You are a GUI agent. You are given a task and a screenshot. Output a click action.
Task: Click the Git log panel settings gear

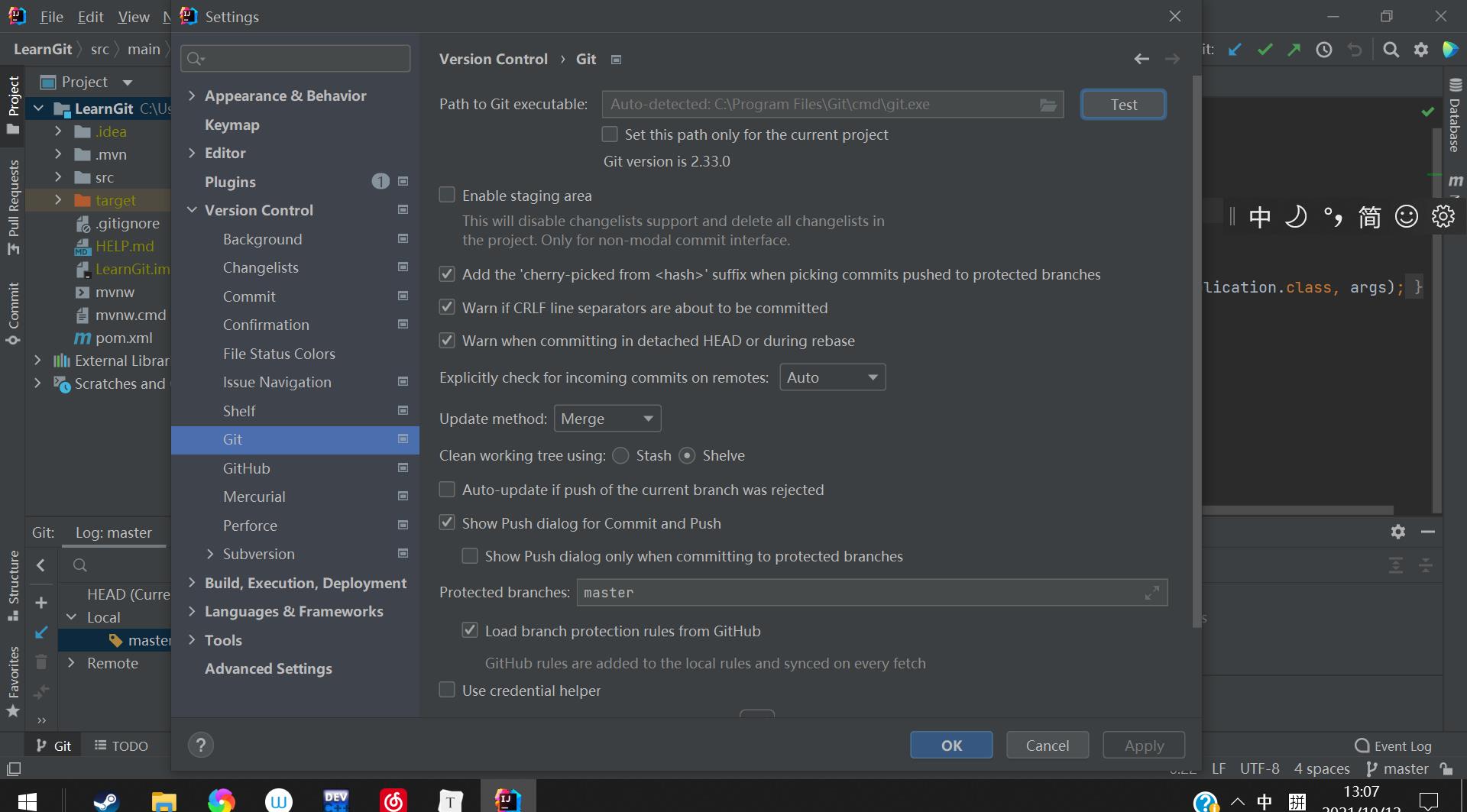click(x=1398, y=532)
